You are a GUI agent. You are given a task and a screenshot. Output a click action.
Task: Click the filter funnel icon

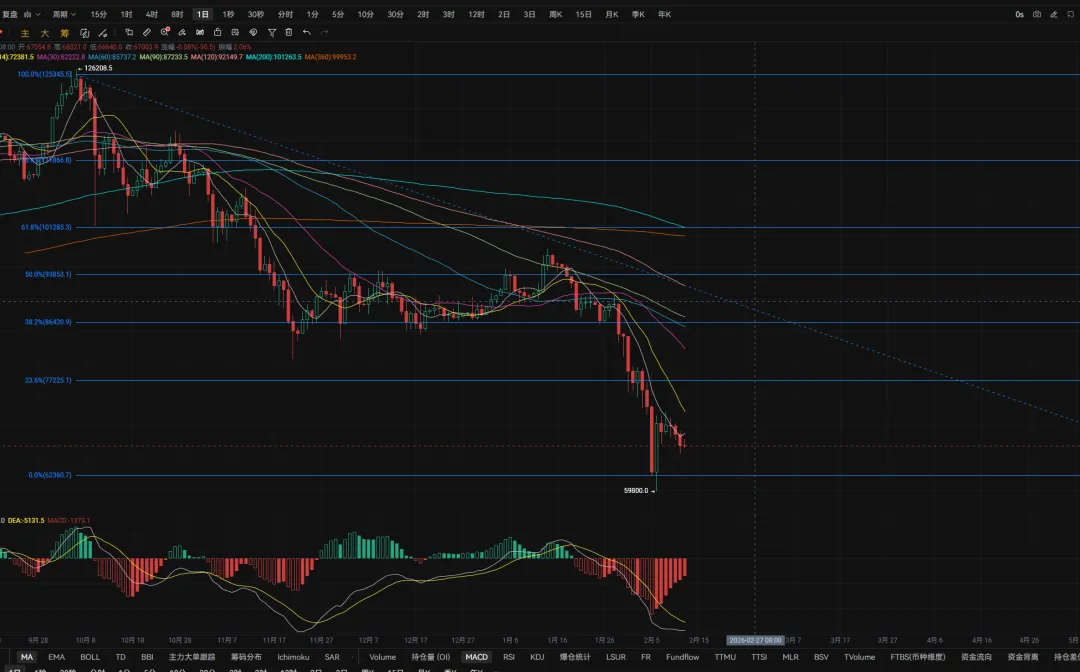point(271,32)
